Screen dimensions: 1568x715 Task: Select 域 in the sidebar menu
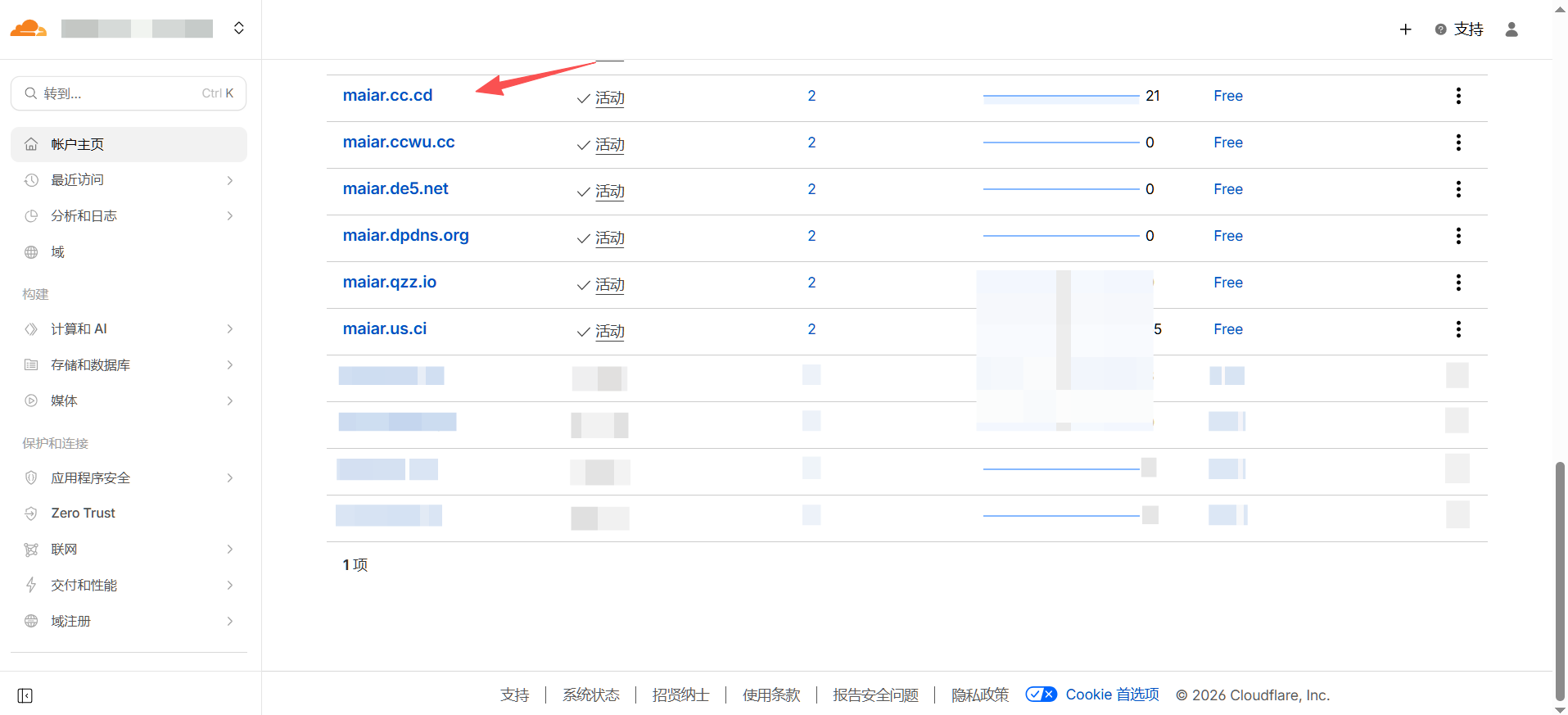click(x=57, y=252)
